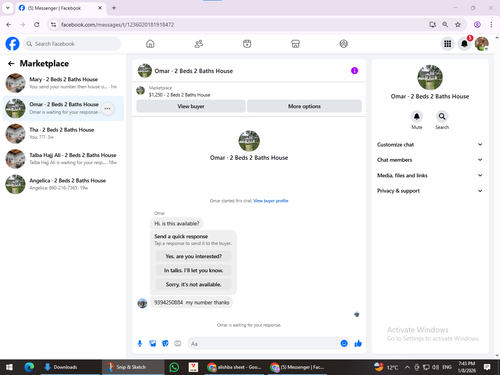Click the Search Facebook field

pyautogui.click(x=72, y=44)
